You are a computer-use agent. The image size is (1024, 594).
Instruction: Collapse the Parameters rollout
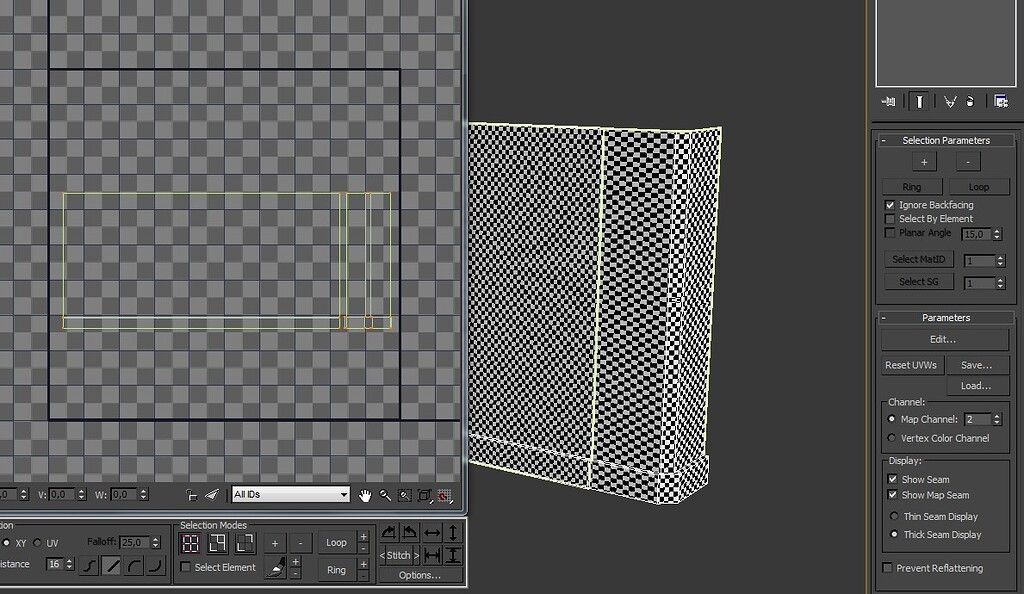(x=884, y=317)
